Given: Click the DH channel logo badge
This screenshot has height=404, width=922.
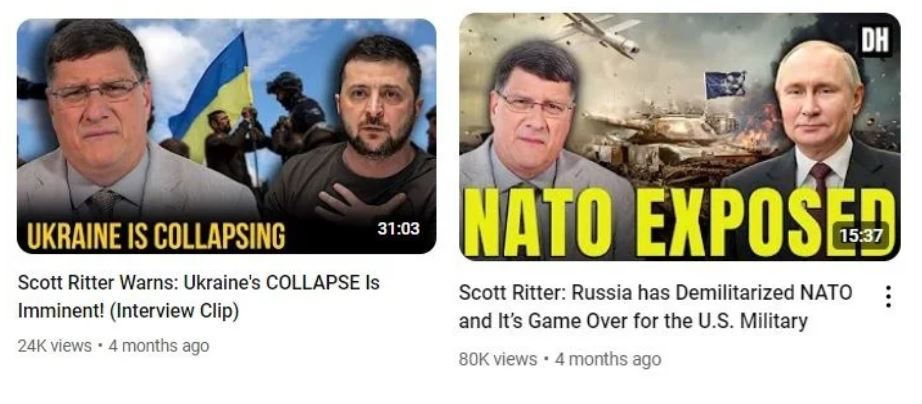Looking at the screenshot, I should click(875, 40).
